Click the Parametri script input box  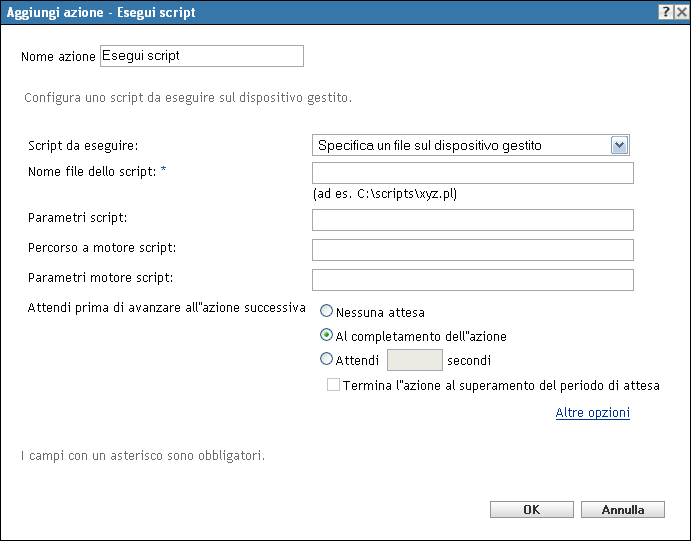(x=473, y=220)
